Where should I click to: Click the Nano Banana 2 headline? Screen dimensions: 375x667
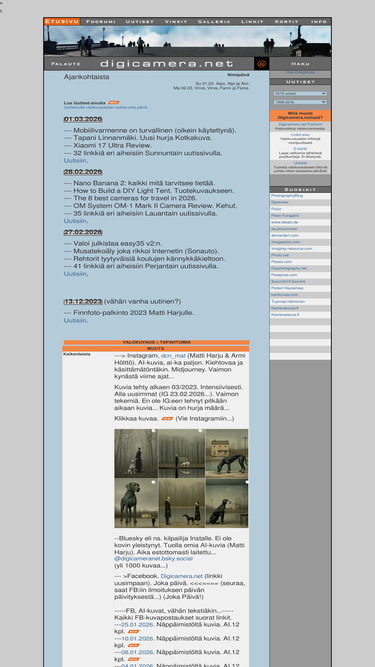click(144, 183)
